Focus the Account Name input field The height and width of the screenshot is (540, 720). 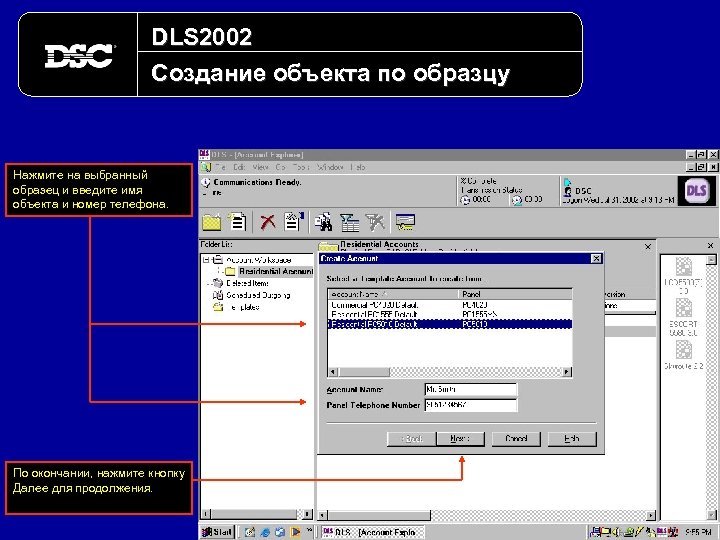click(471, 389)
